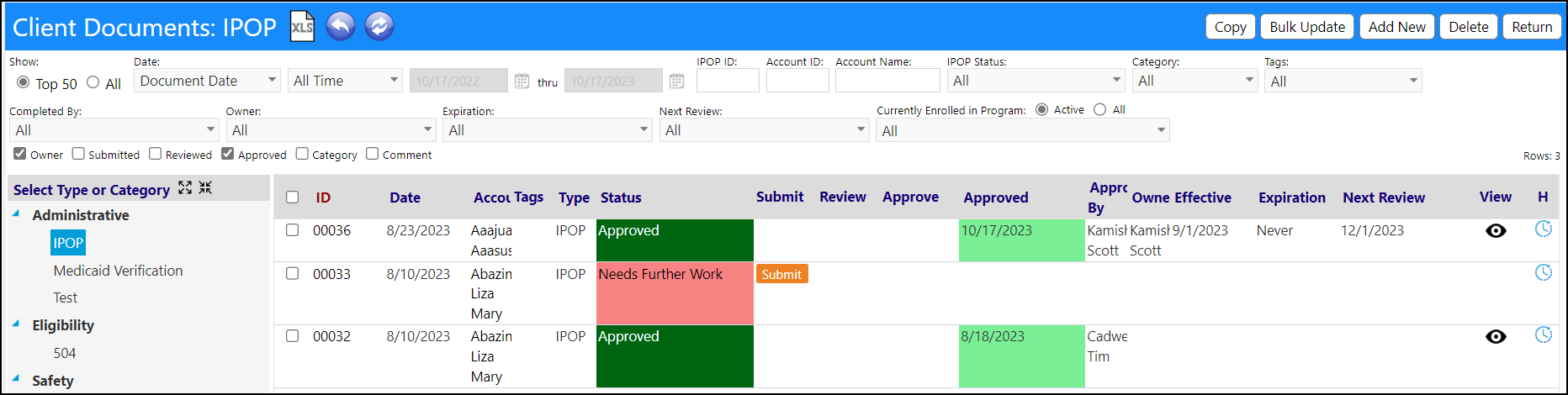1568x395 pixels.
Task: View document 00032 via eye icon
Action: (x=1496, y=336)
